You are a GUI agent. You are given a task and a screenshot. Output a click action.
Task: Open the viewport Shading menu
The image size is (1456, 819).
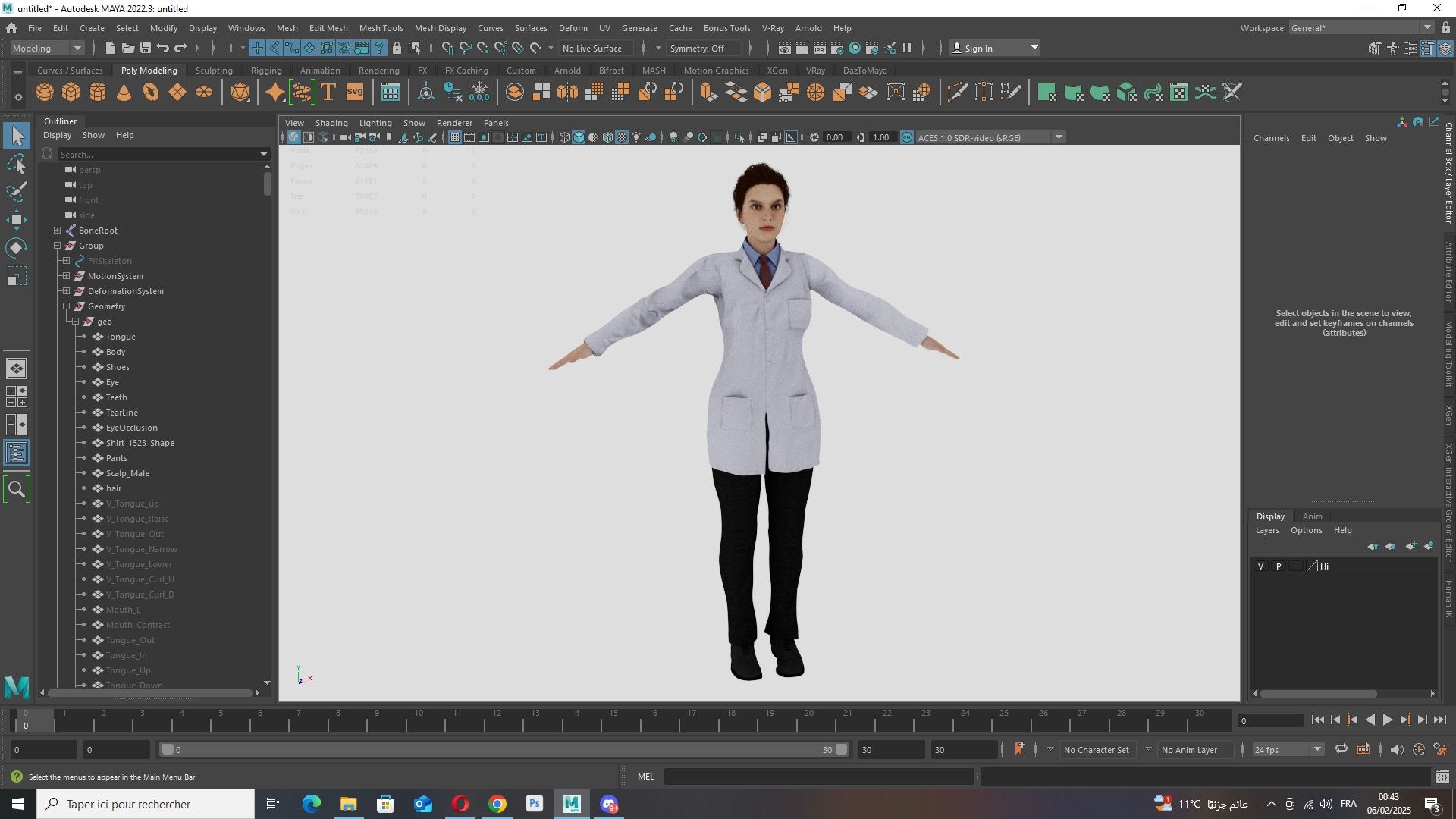tap(331, 122)
